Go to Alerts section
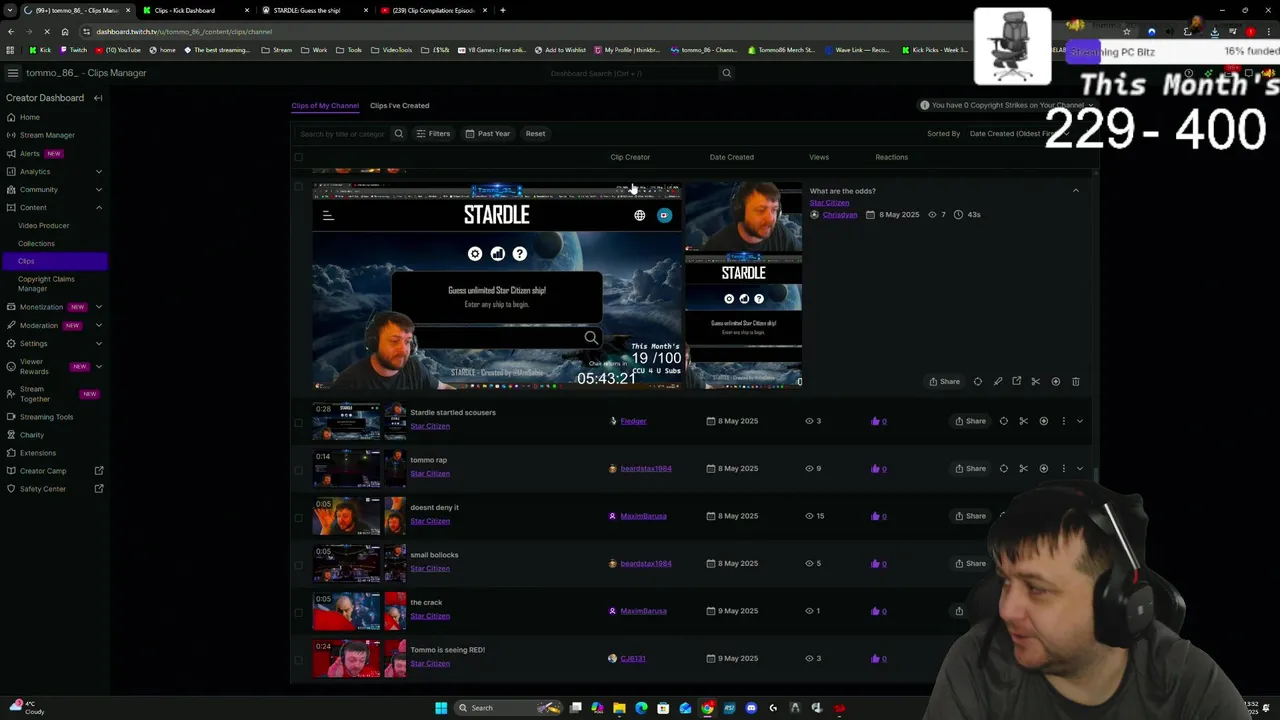The width and height of the screenshot is (1280, 720). (x=30, y=153)
